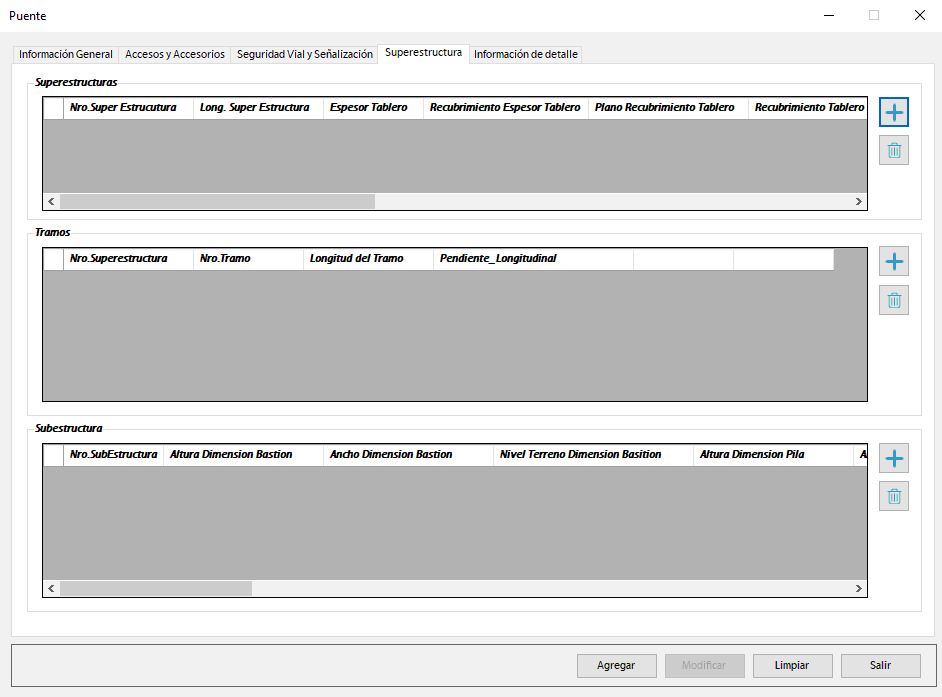Click the Subestructura horizontal scrollbar thumb
The height and width of the screenshot is (697, 942).
coord(155,589)
